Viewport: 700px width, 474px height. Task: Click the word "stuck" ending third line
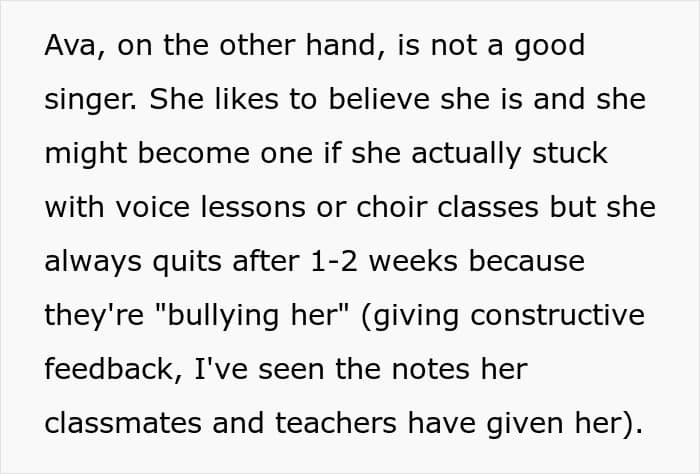570,153
